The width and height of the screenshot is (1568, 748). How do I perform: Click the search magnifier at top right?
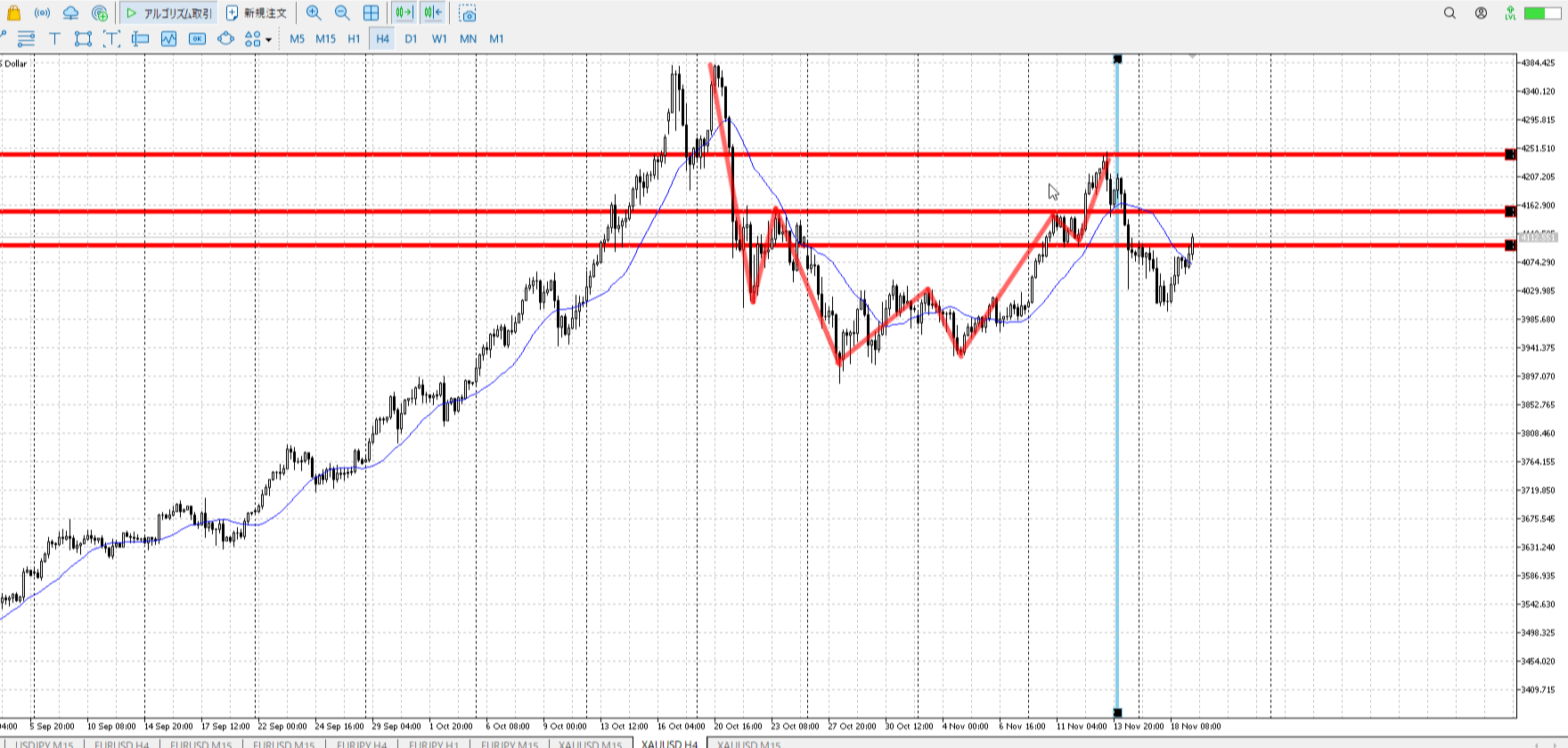coord(1450,13)
